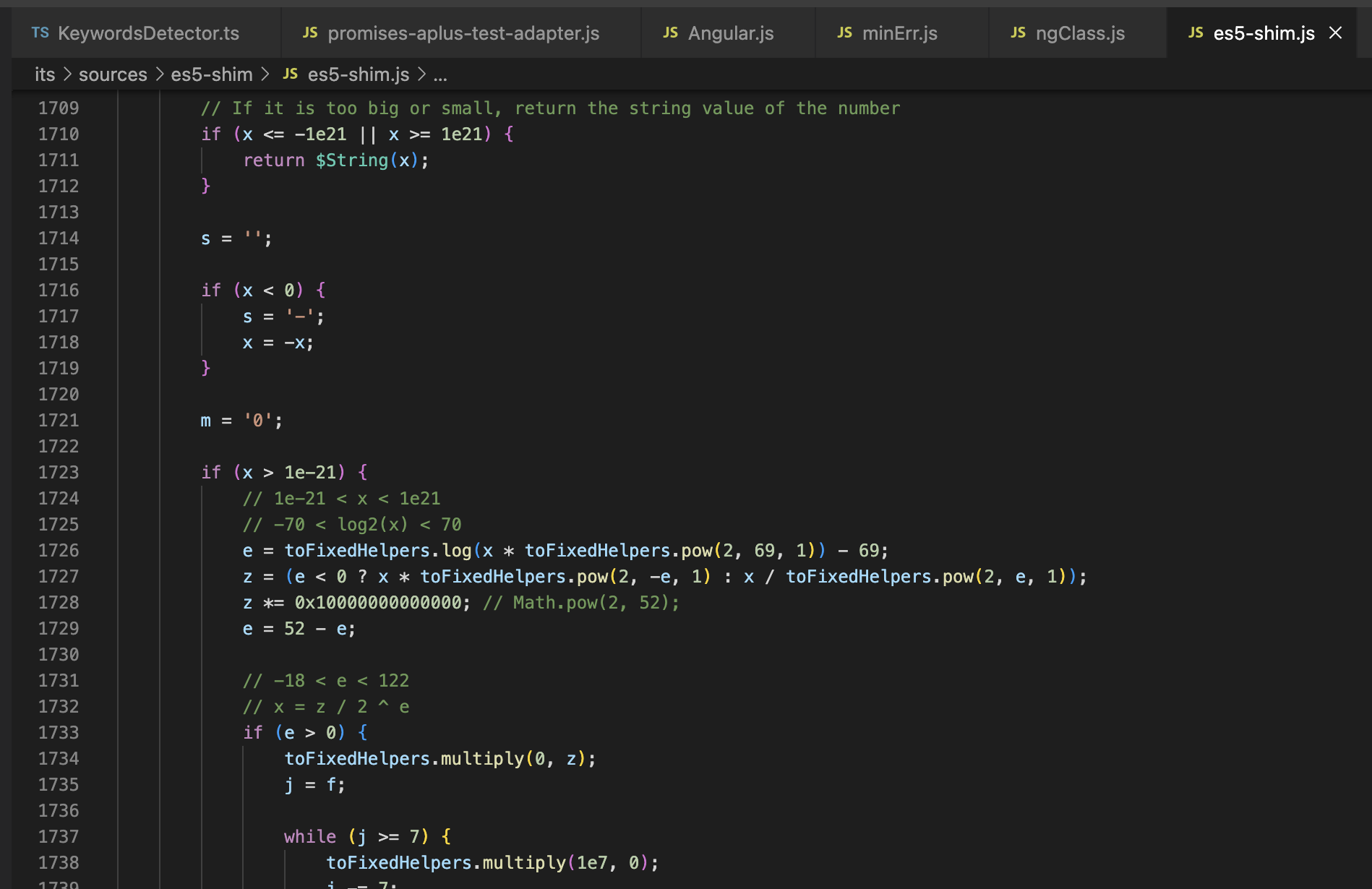Screen dimensions: 1372x889
Task: Click the JS icon on ngClass.js tab
Action: click(1018, 33)
